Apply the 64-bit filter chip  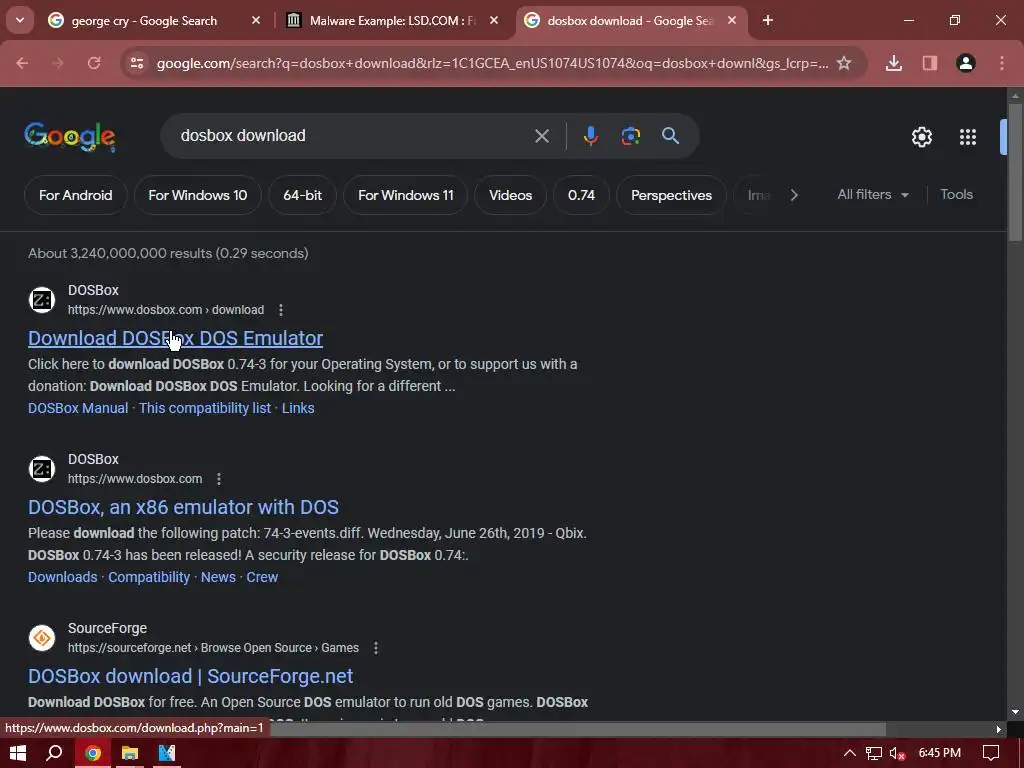[x=302, y=195]
